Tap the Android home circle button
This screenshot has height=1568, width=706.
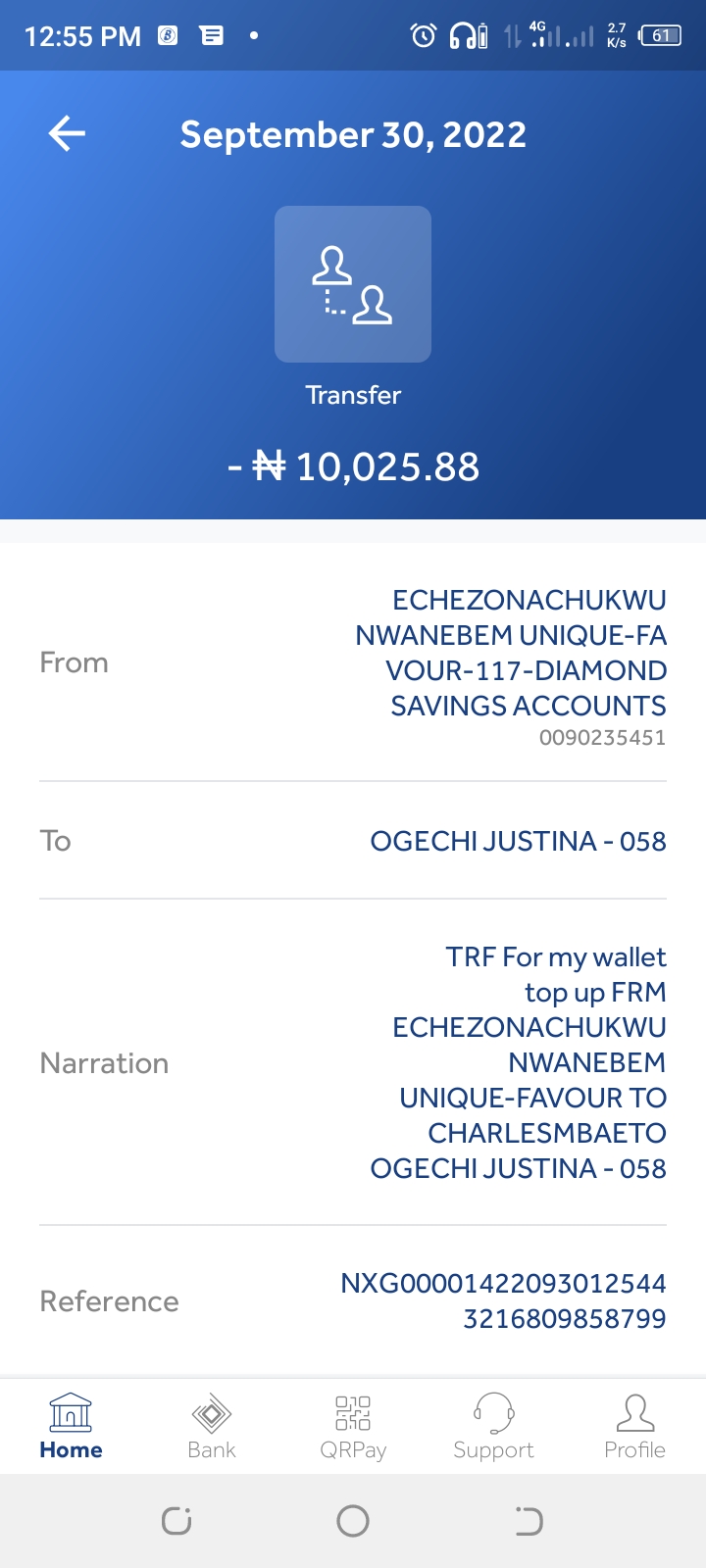(x=353, y=1521)
